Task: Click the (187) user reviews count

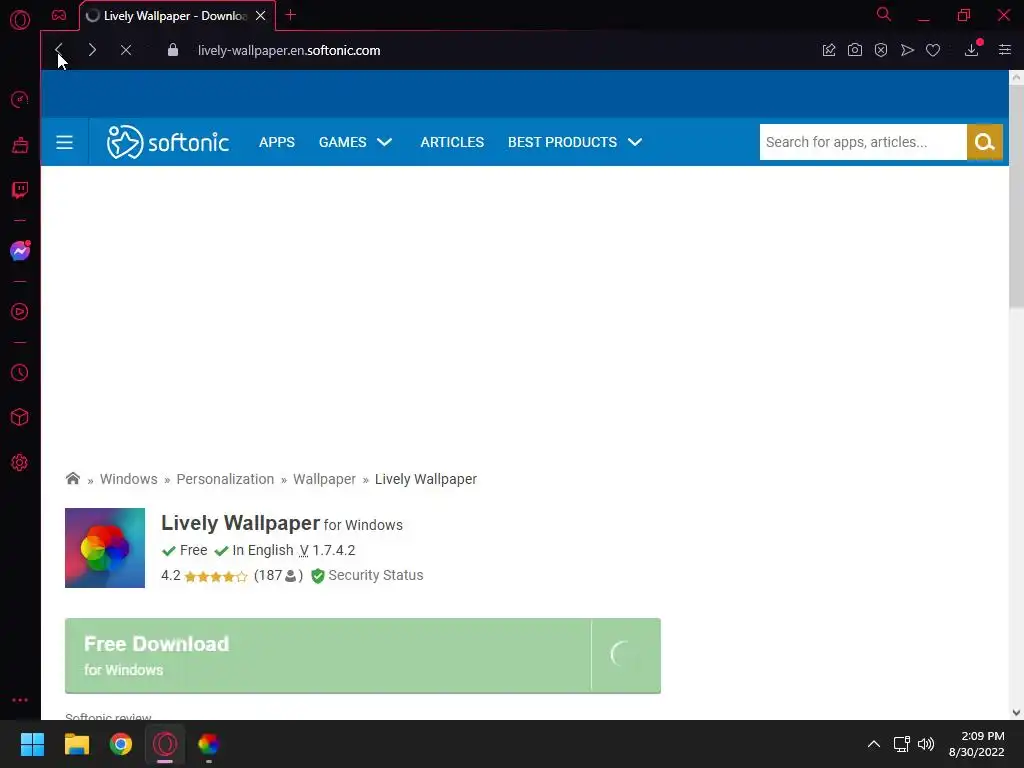Action: [278, 575]
